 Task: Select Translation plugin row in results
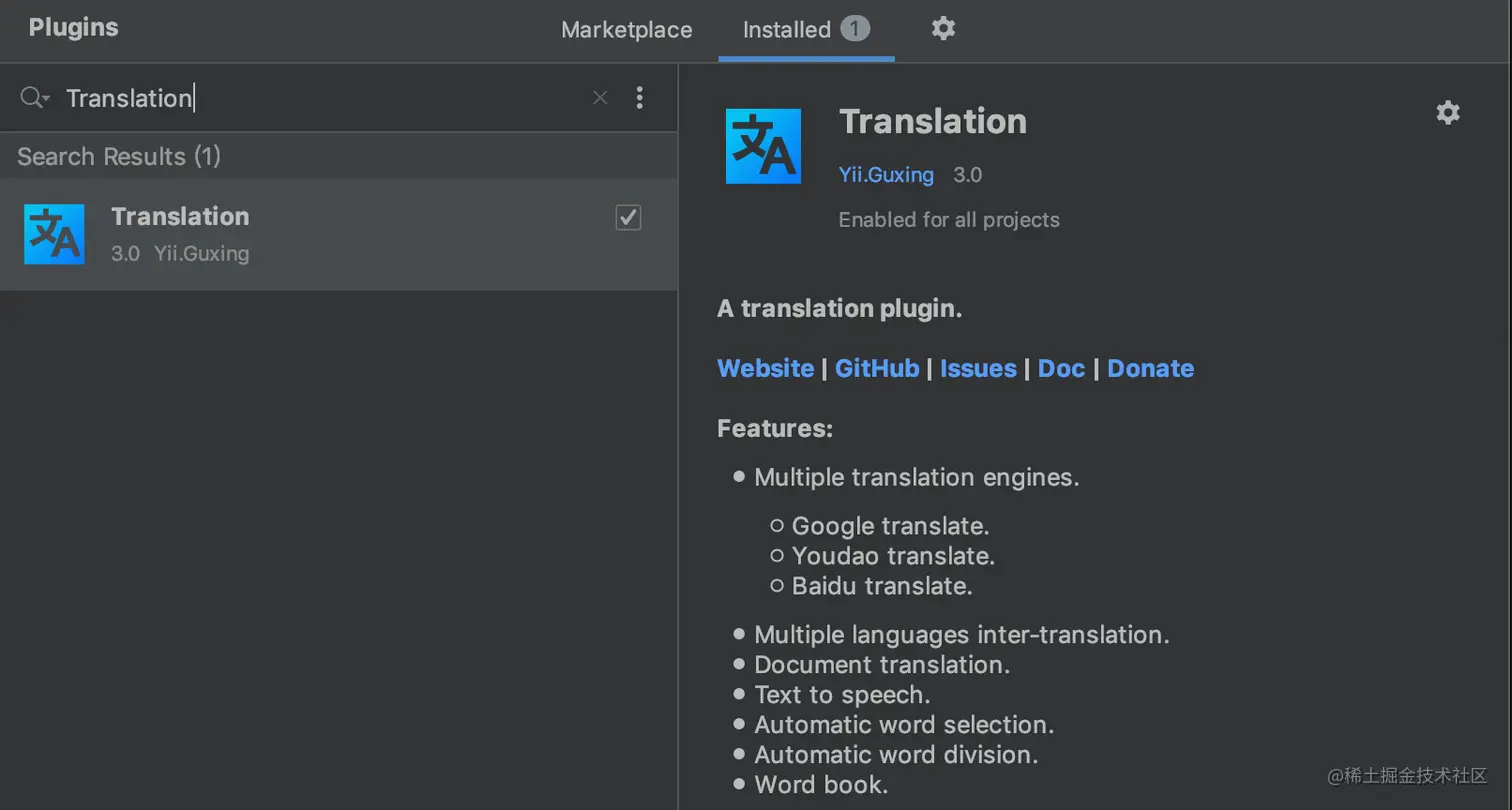click(339, 234)
